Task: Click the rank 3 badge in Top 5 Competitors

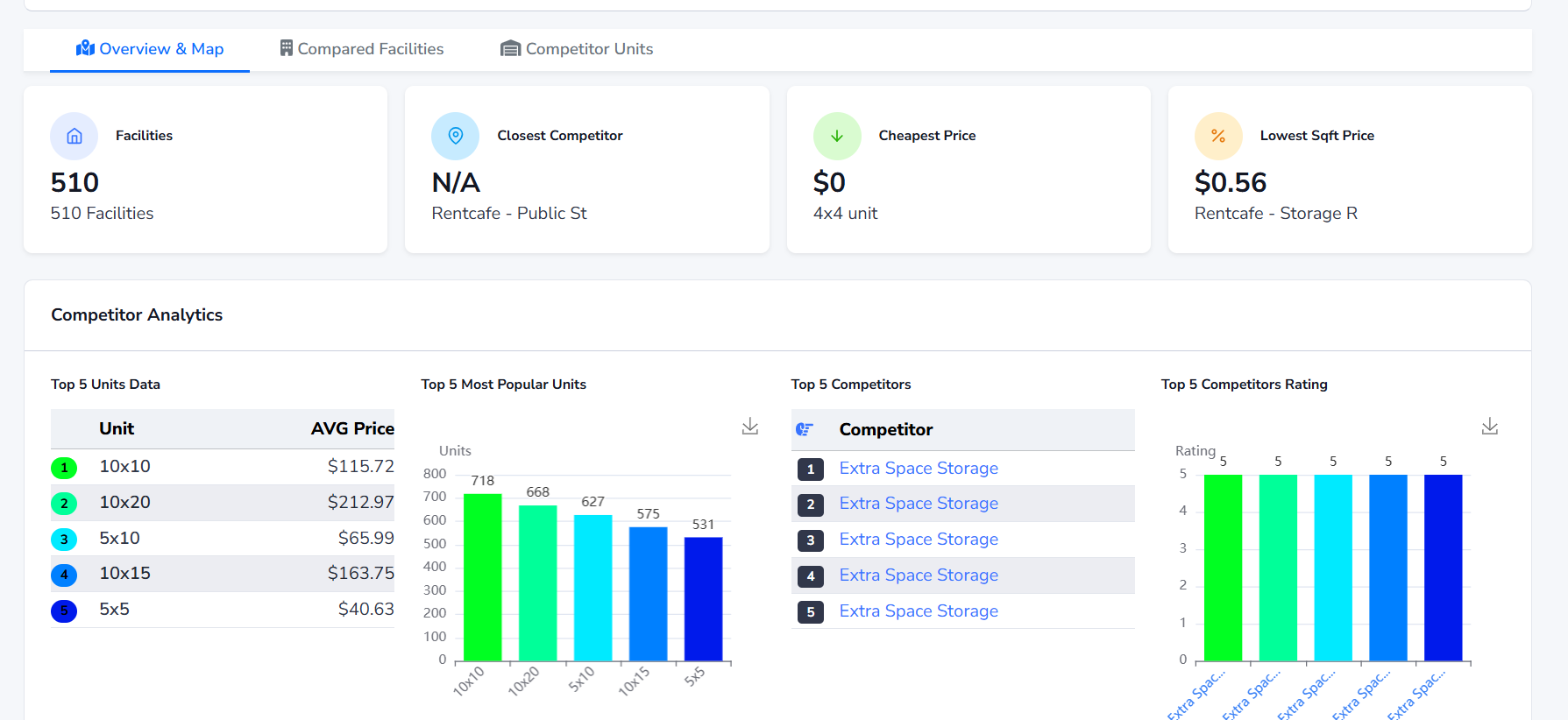Action: pos(811,540)
